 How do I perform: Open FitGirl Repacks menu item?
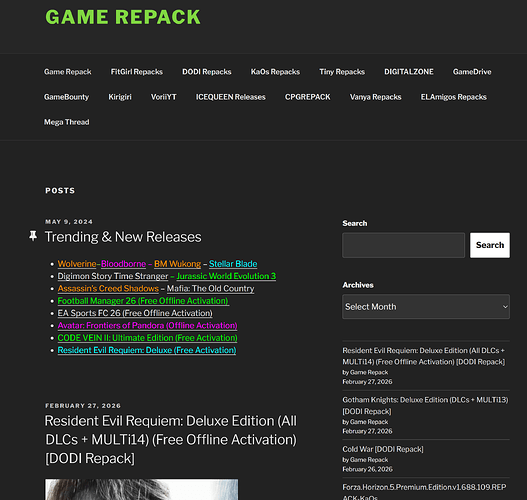click(x=136, y=72)
